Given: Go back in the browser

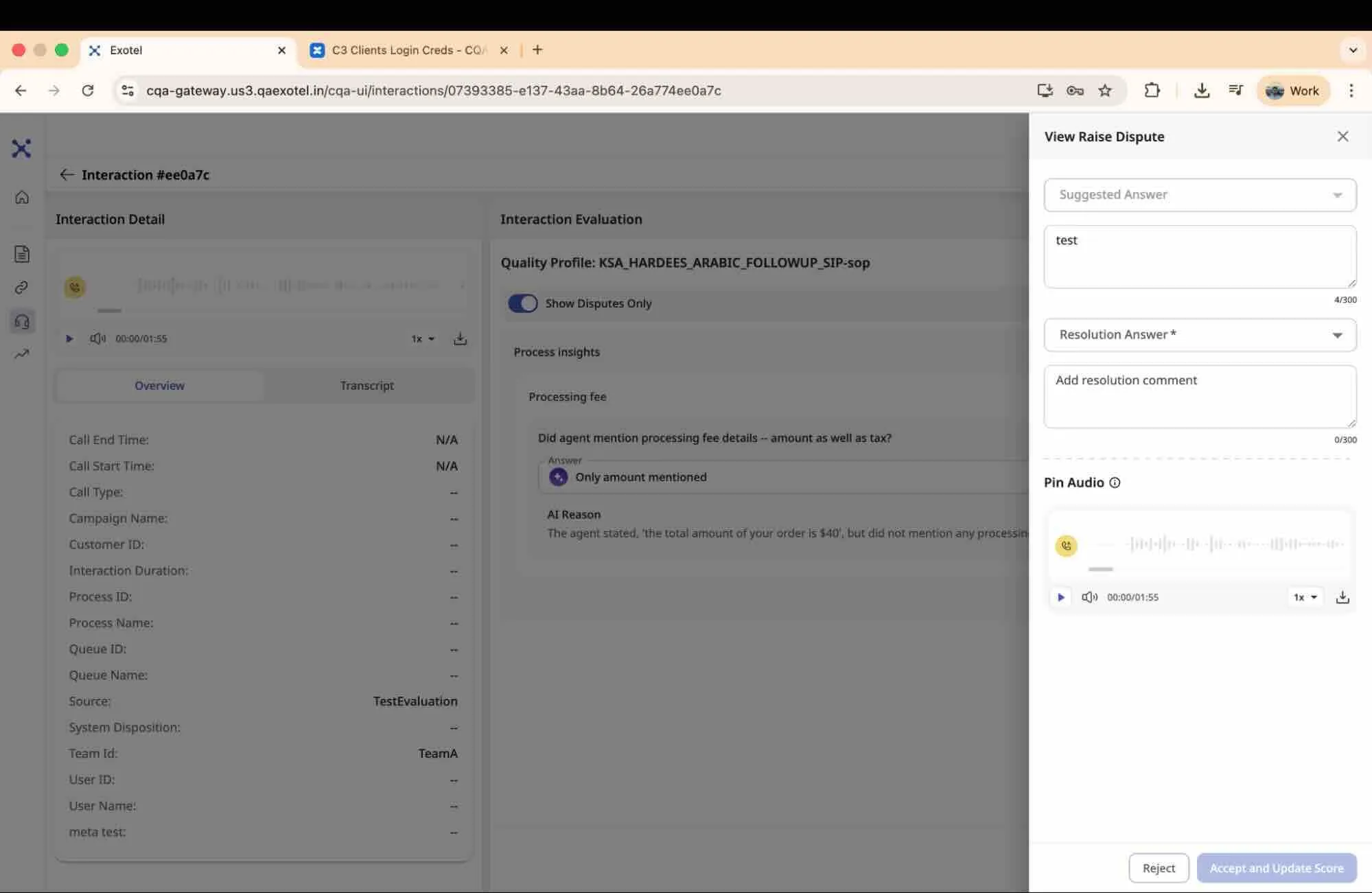Looking at the screenshot, I should (21, 91).
